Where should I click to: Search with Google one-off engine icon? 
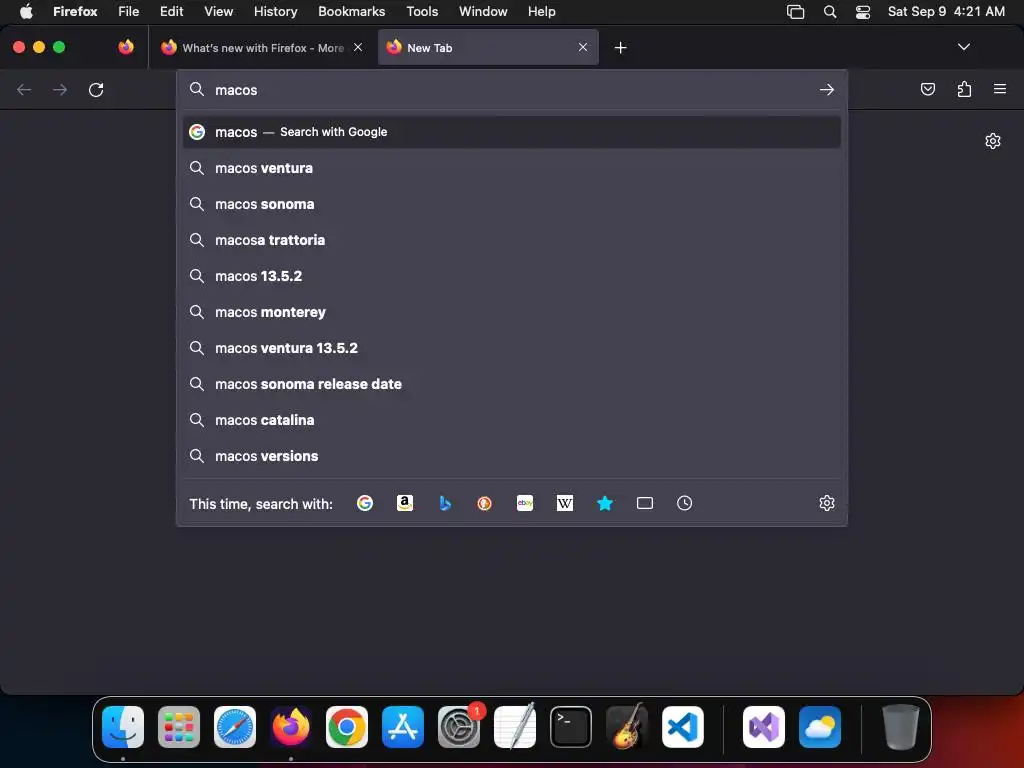click(x=364, y=503)
